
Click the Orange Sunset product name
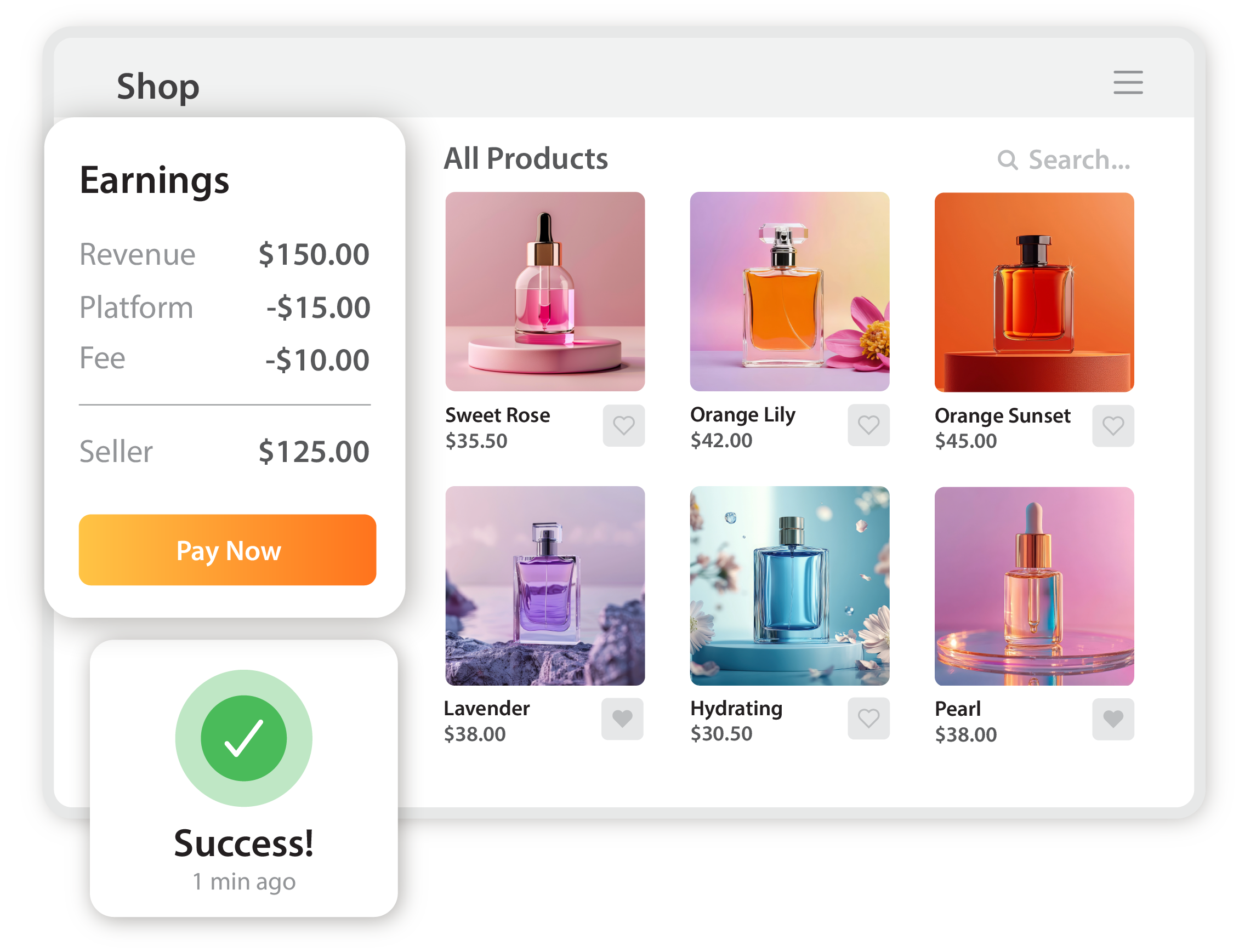pyautogui.click(x=1002, y=415)
